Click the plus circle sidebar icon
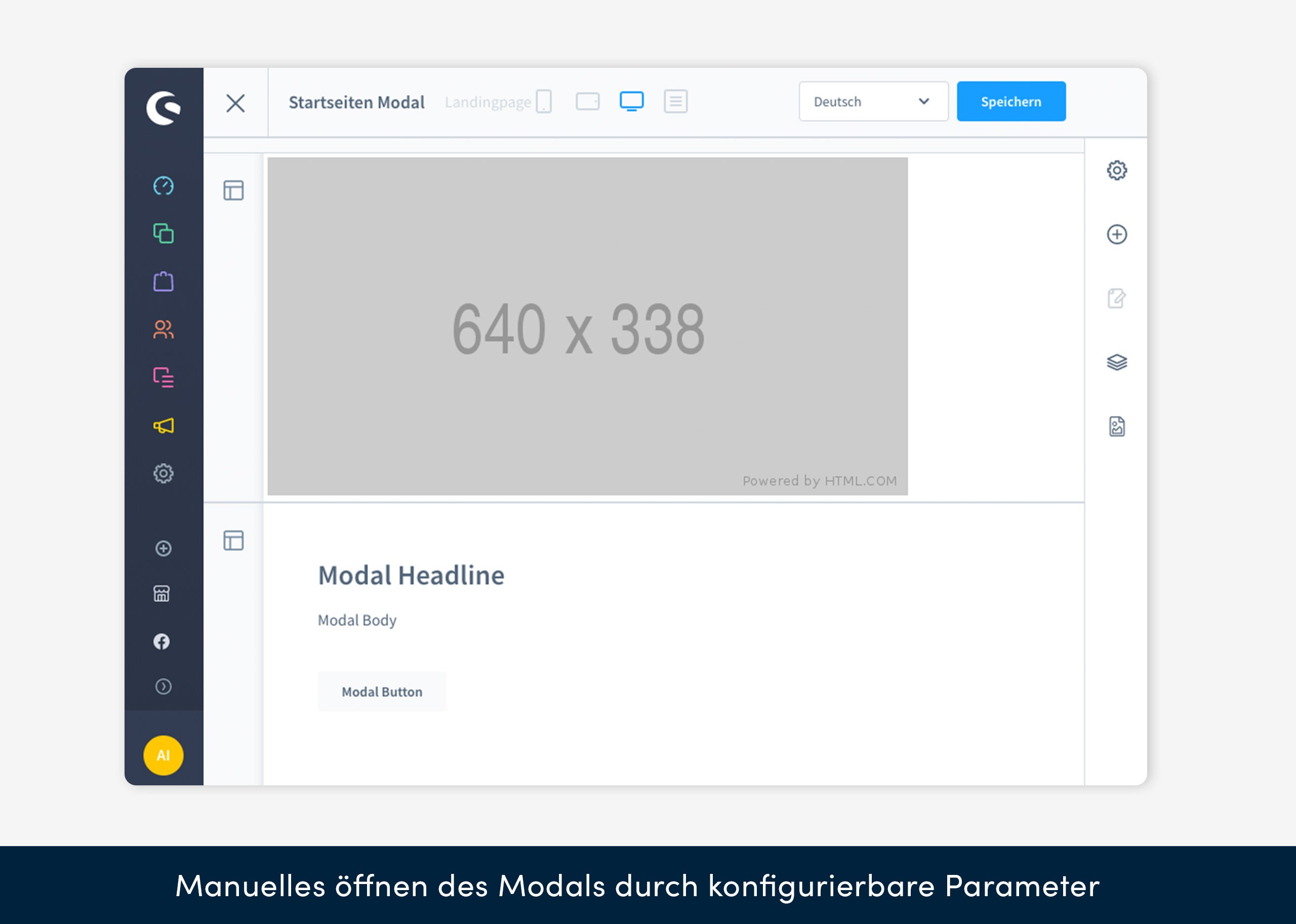Viewport: 1296px width, 924px height. coord(164,548)
